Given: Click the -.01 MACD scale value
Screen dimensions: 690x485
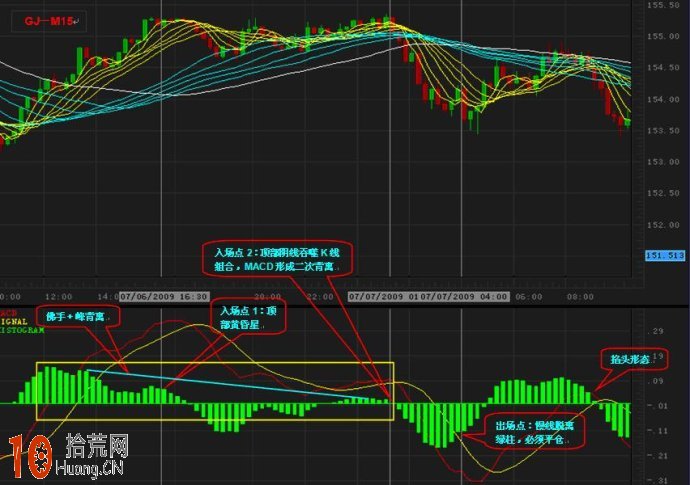Looking at the screenshot, I should (657, 406).
